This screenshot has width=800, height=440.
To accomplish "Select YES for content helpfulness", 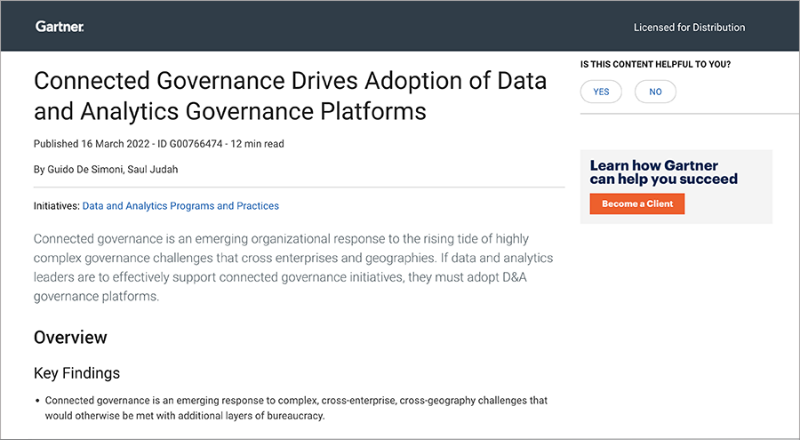I will click(x=601, y=92).
